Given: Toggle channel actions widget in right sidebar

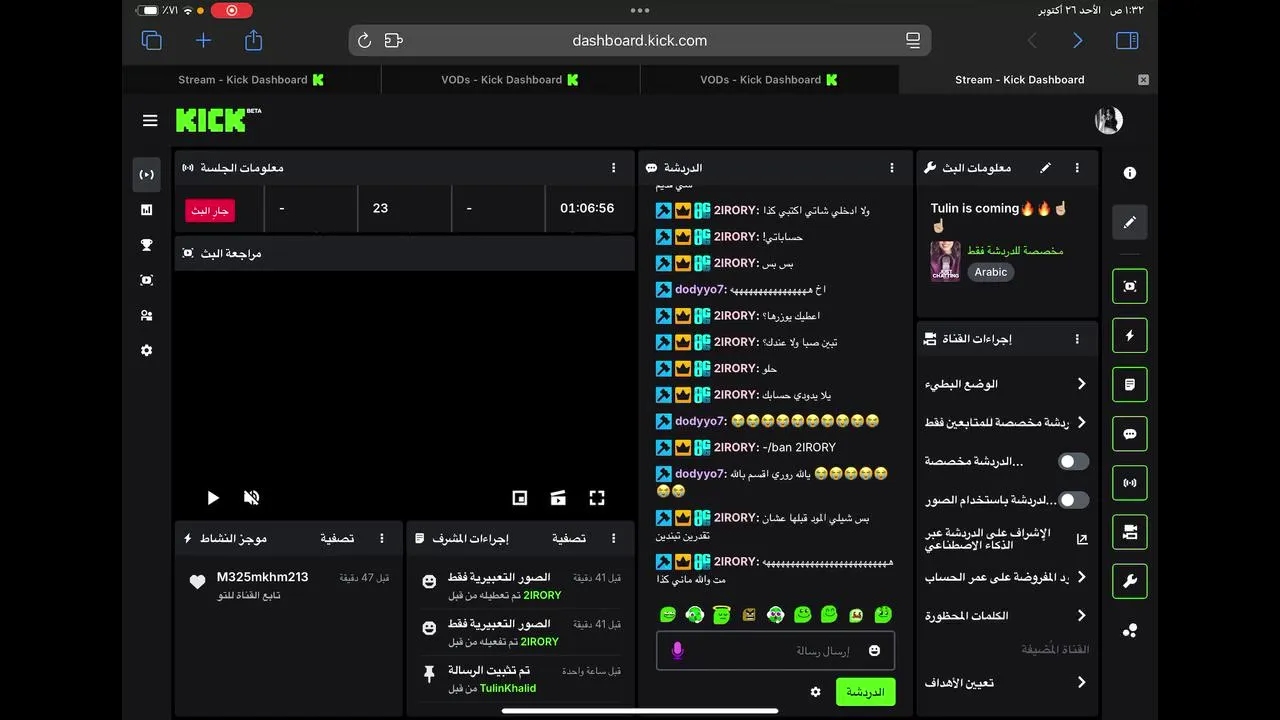Looking at the screenshot, I should point(1130,532).
